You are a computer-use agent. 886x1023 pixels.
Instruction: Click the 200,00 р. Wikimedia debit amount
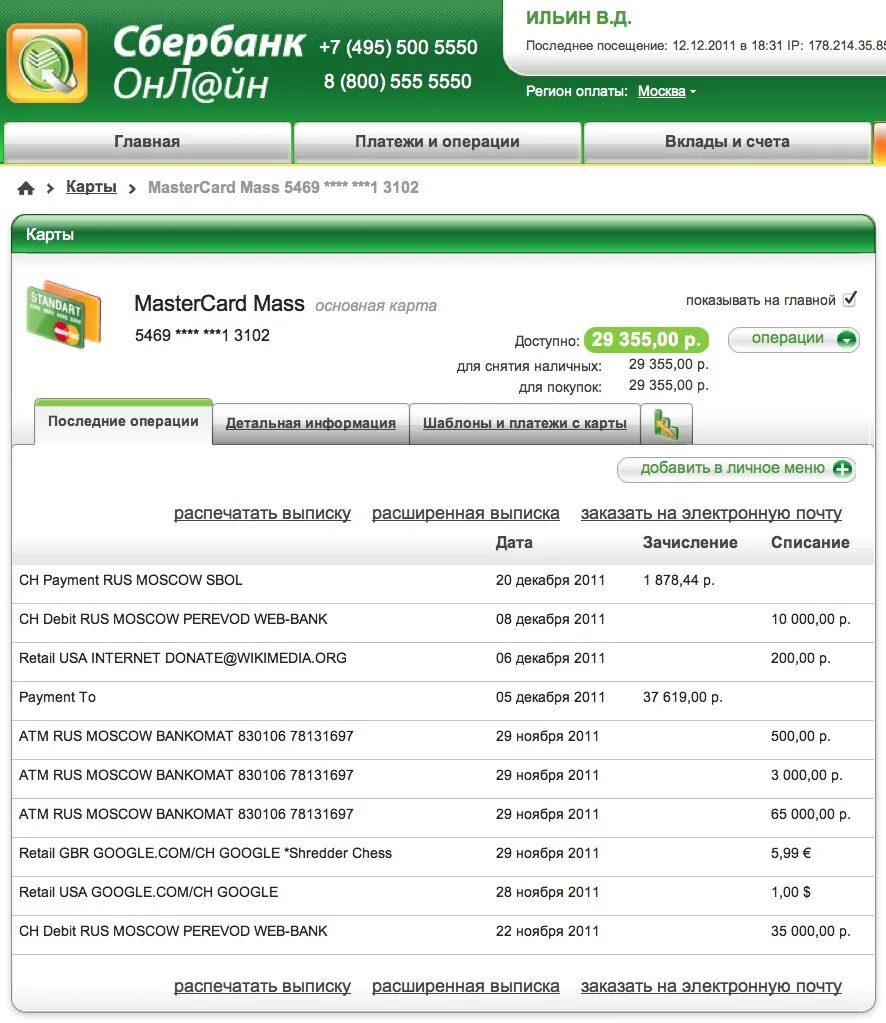801,658
